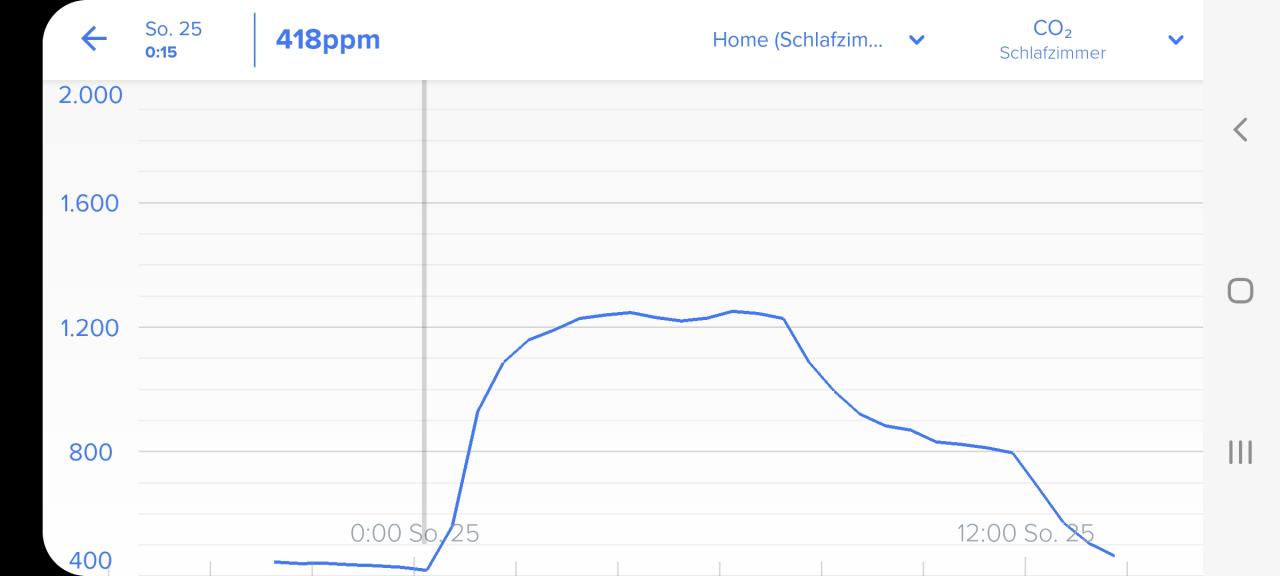Expand the Home (Schlafzim...) location dropdown arrow
Screen dimensions: 1280x576
point(916,40)
